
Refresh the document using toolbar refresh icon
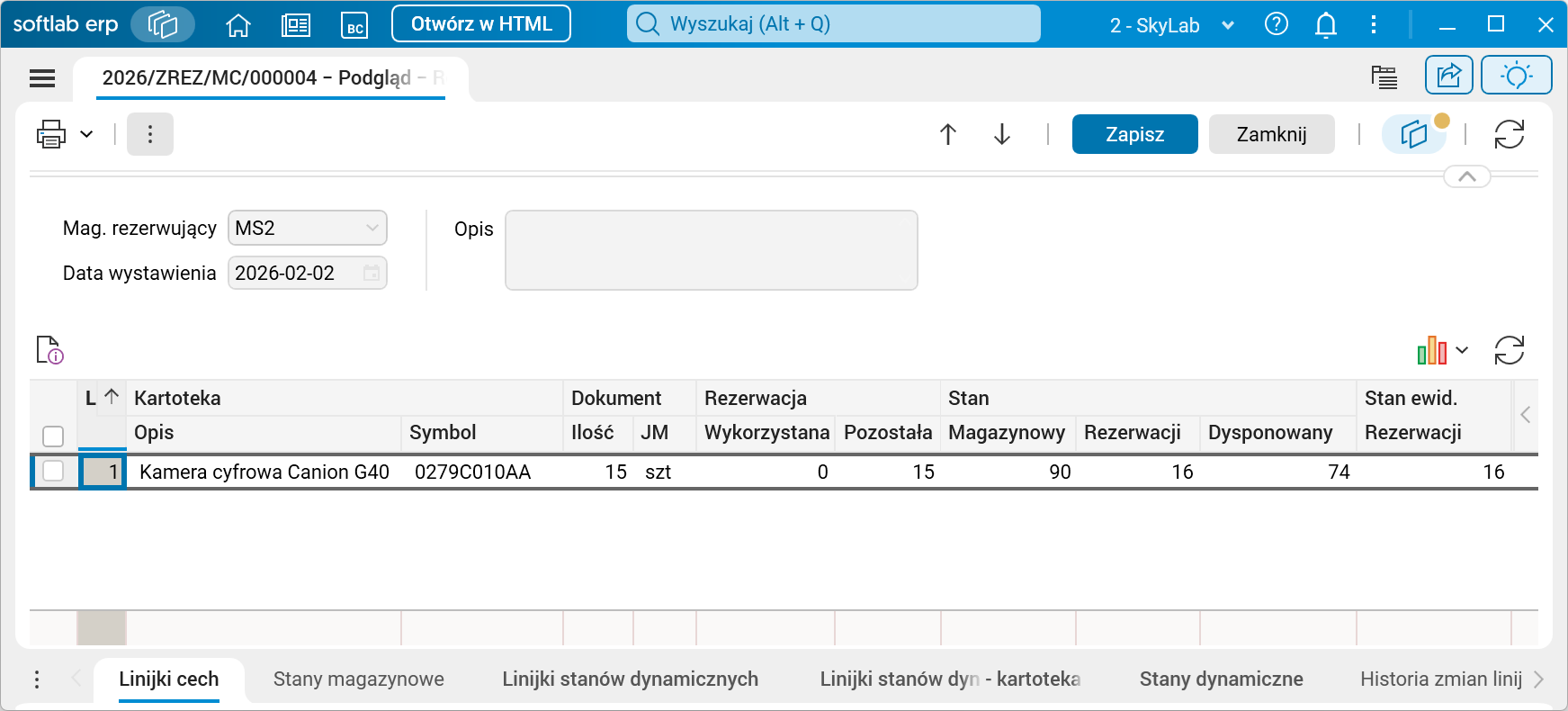[x=1510, y=134]
